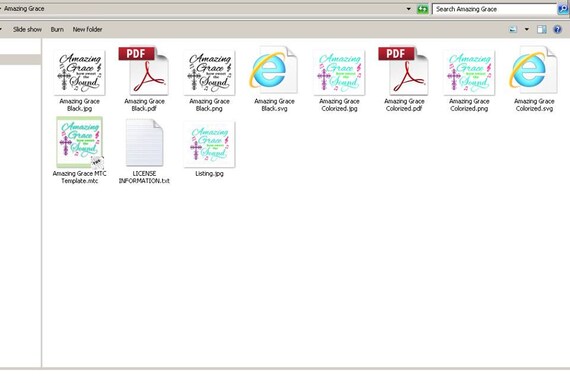This screenshot has width=570, height=383.
Task: Click the green refresh icon in address bar
Action: (x=422, y=9)
